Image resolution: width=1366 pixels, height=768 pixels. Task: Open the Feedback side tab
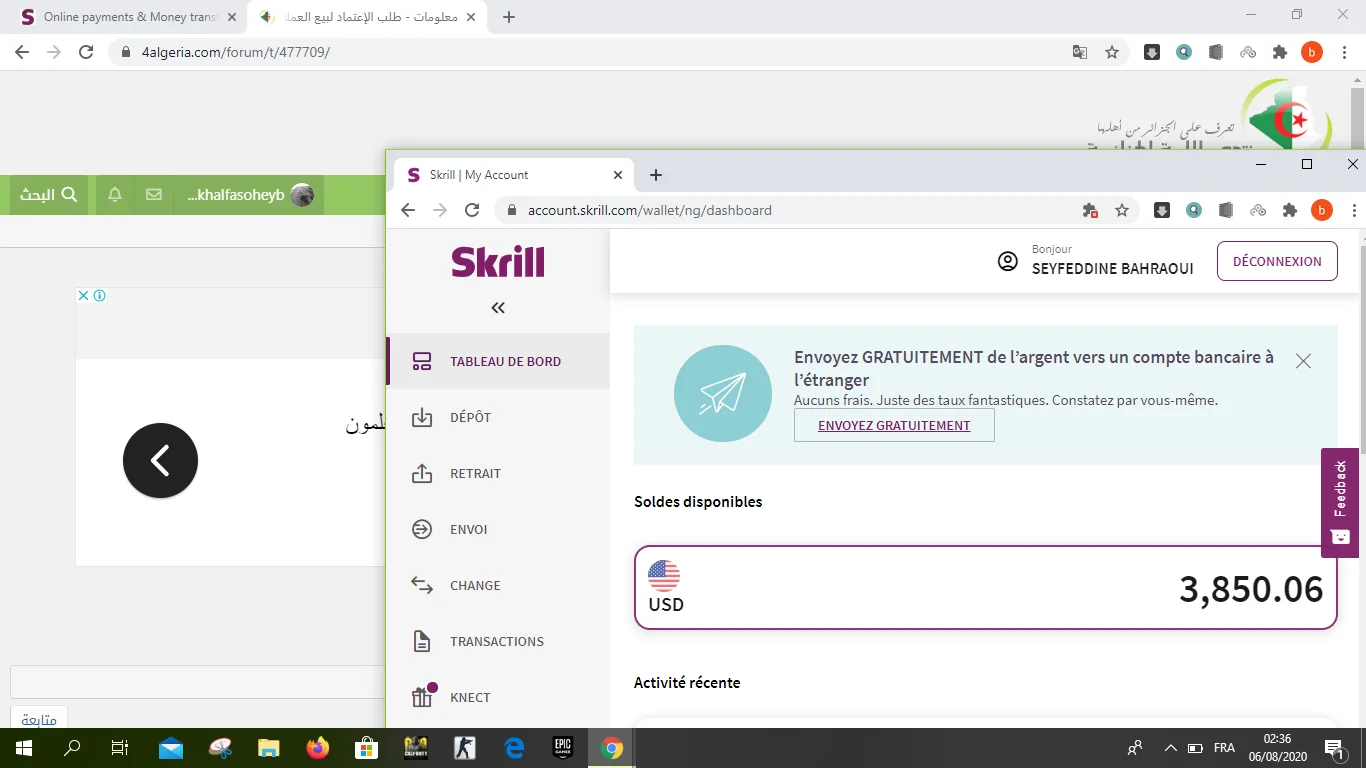[x=1340, y=502]
